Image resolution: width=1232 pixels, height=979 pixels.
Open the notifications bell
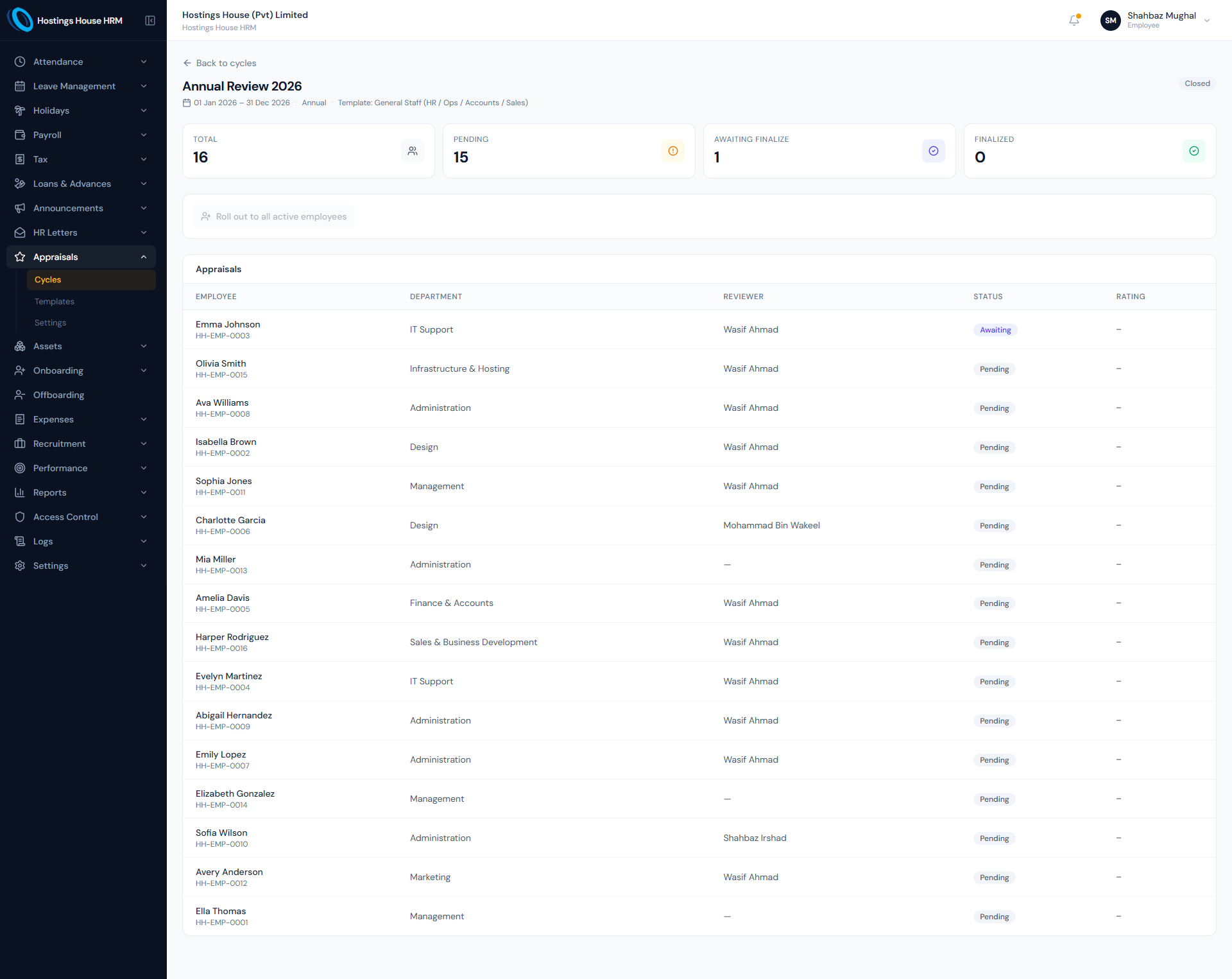[1074, 21]
